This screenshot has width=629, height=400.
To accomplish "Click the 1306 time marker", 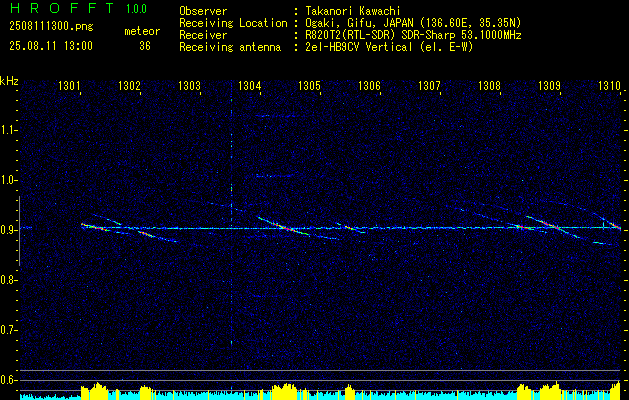I will tap(369, 85).
